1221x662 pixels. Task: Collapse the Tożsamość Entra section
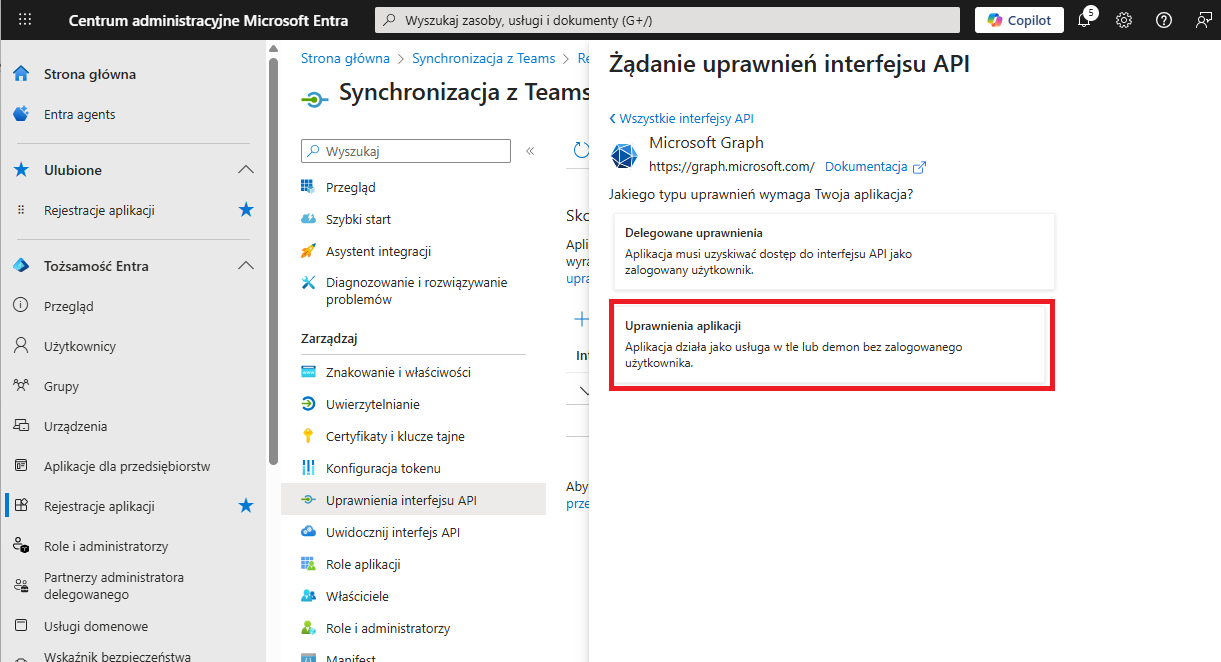pos(246,266)
